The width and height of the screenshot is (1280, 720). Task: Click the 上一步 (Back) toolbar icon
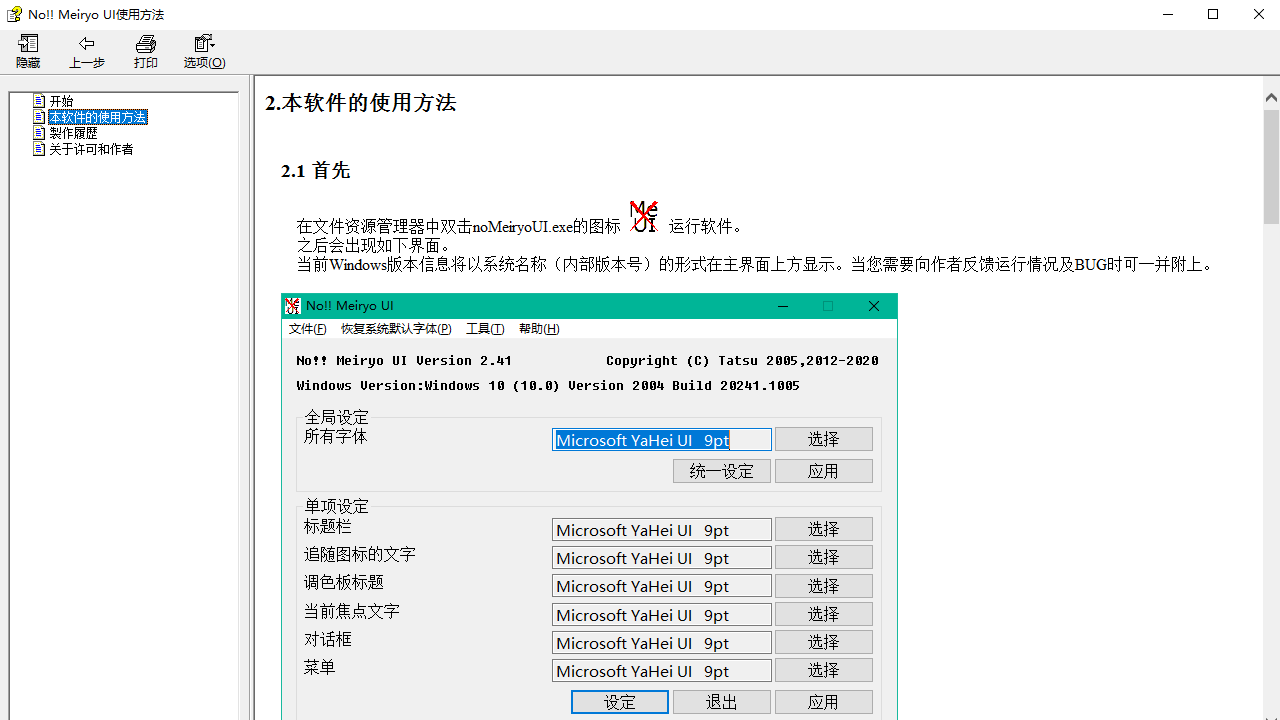point(86,51)
